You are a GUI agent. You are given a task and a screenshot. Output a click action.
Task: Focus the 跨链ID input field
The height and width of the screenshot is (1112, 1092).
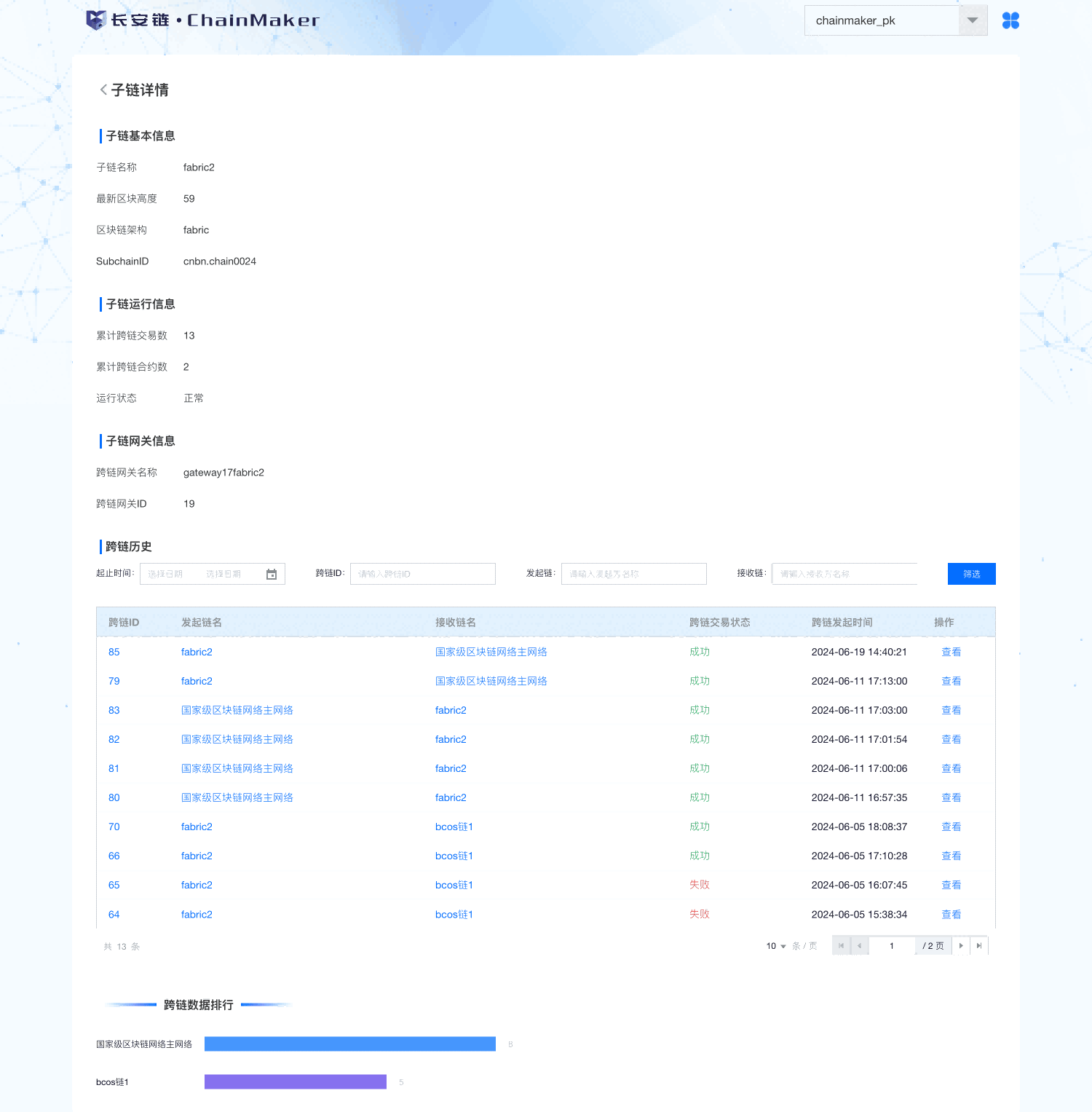(x=422, y=574)
